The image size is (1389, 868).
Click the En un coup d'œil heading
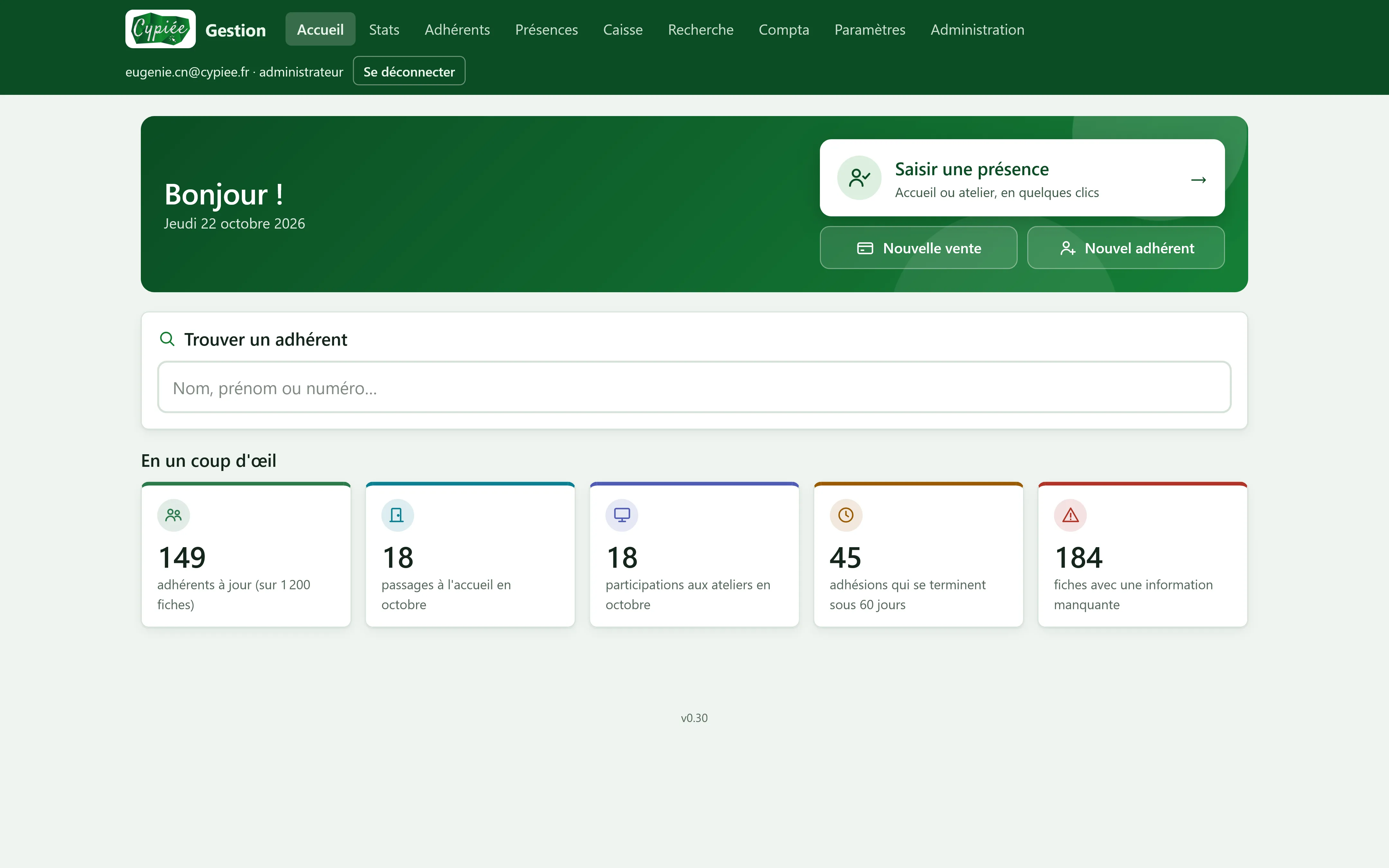[208, 460]
